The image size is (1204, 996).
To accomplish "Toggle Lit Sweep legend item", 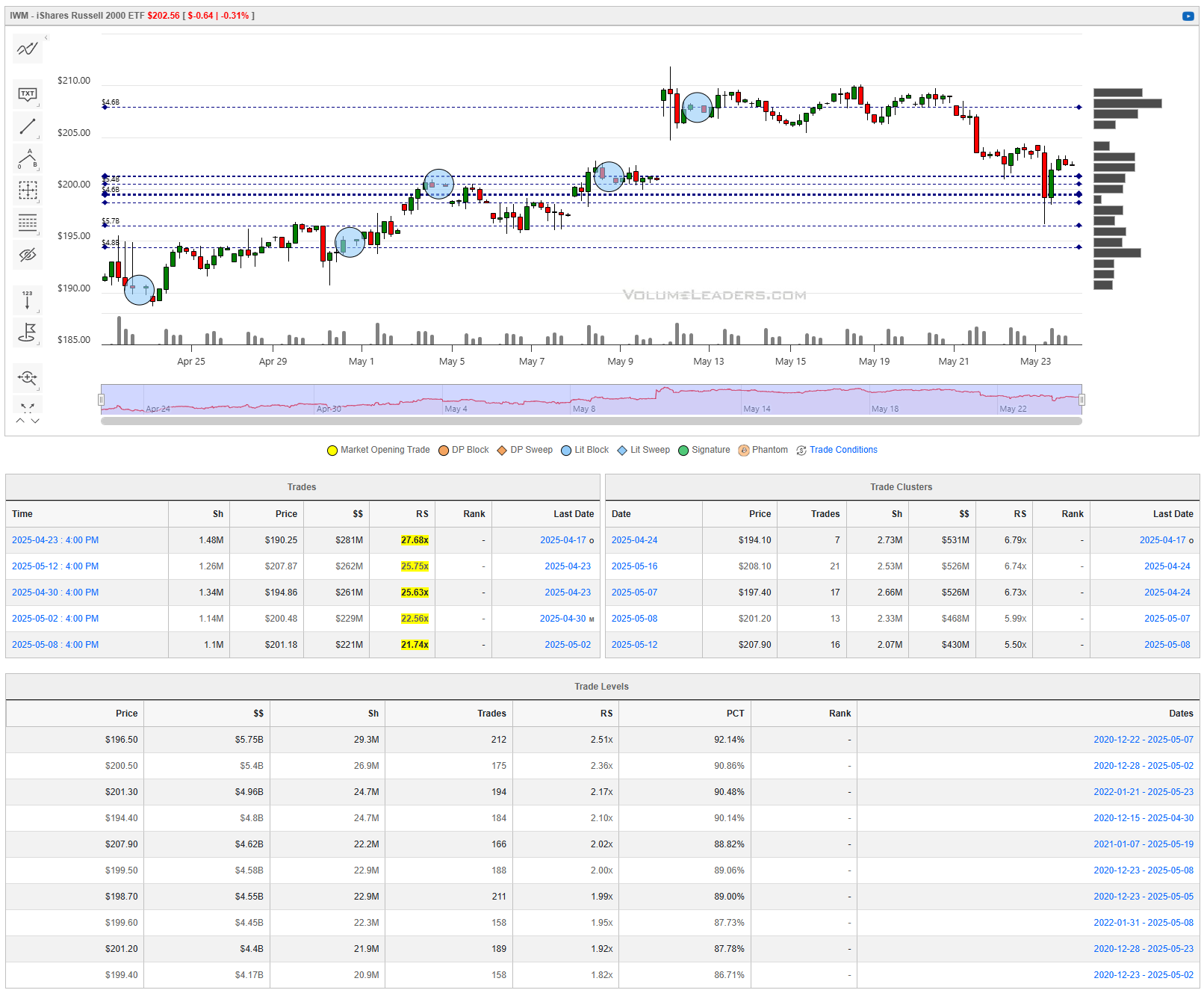I will tap(644, 450).
